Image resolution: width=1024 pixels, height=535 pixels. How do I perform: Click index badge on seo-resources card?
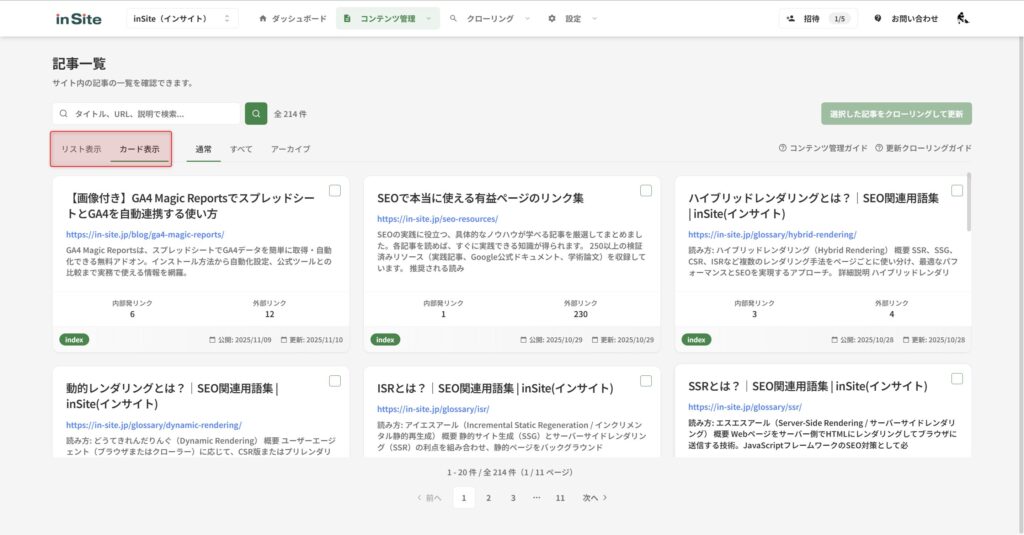point(385,340)
